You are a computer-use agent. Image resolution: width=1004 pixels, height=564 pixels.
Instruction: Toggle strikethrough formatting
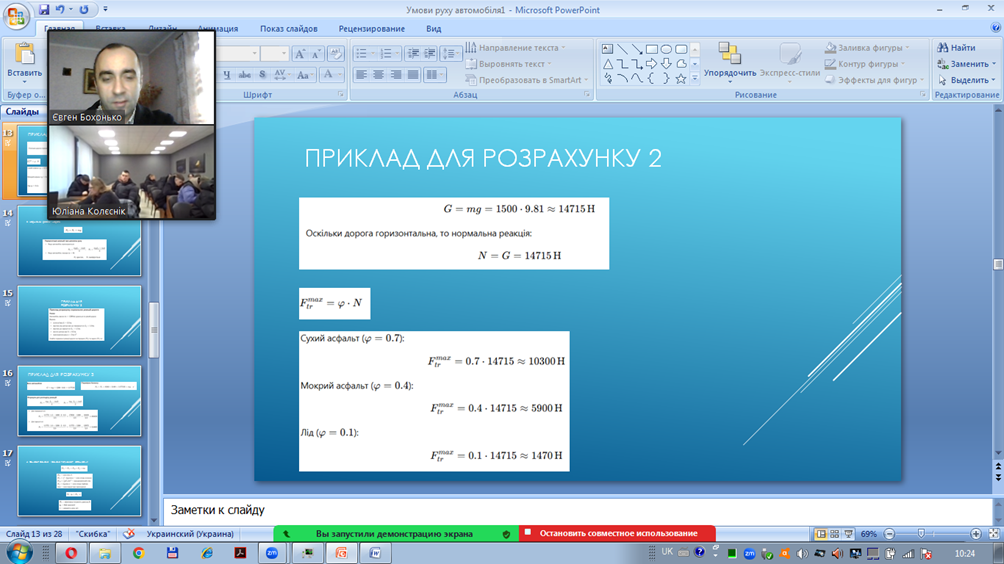click(x=245, y=75)
